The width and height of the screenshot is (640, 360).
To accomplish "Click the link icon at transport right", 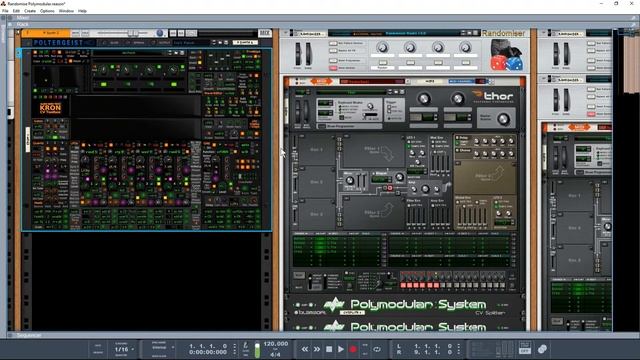I will 542,349.
